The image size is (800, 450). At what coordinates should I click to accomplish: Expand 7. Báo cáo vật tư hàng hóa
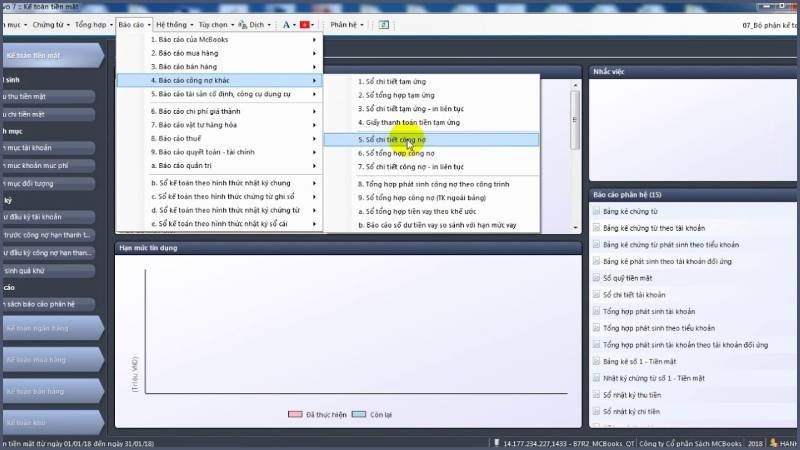(220, 125)
